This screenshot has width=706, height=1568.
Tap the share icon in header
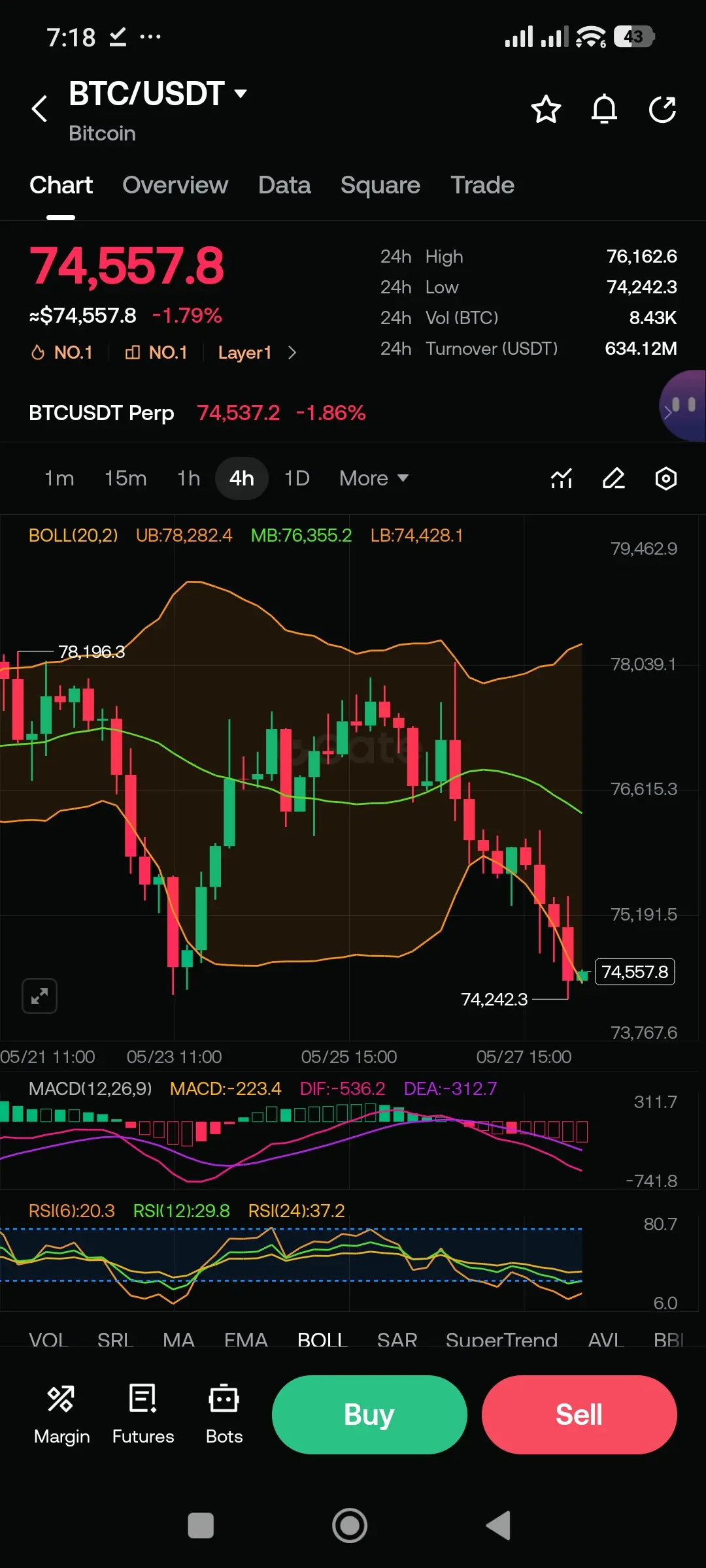662,109
